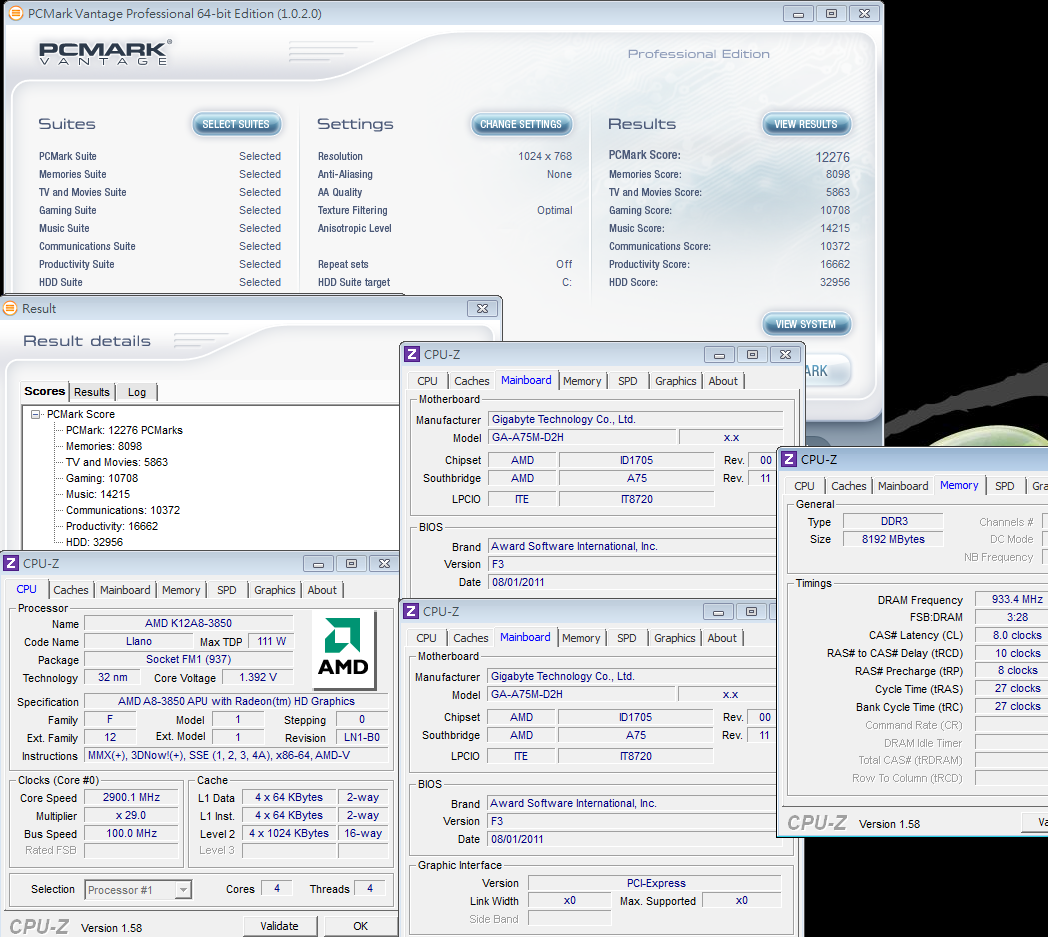Click the AMD processor logo
Viewport: 1048px width, 937px height.
pyautogui.click(x=344, y=648)
